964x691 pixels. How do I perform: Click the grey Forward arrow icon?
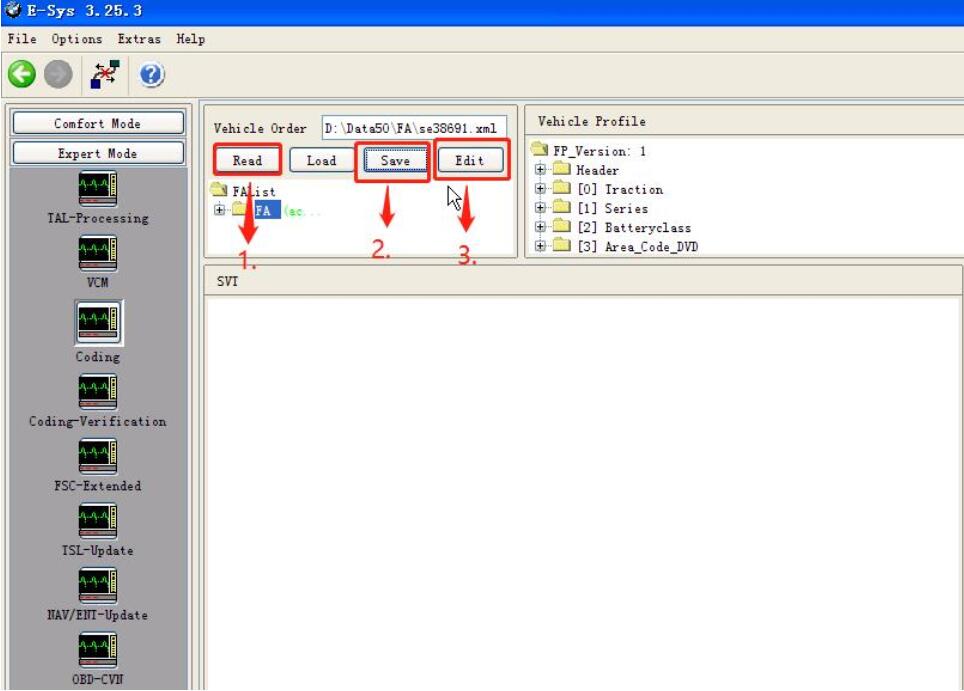coord(58,75)
